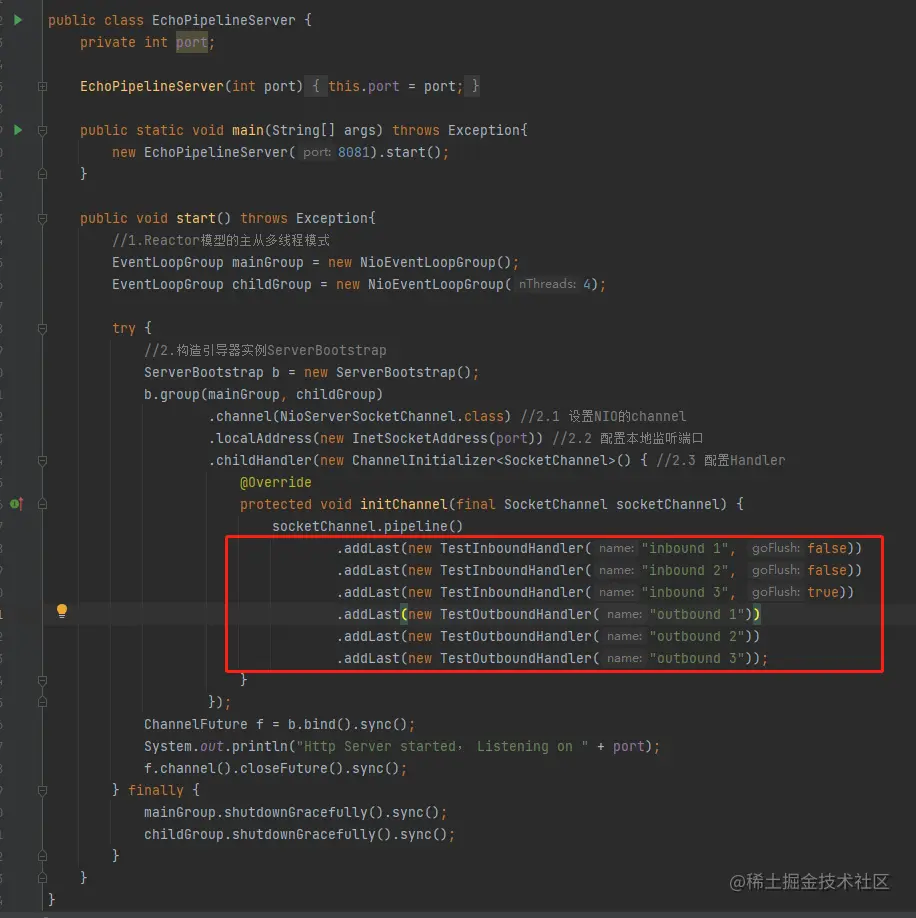Click the comment '//1.Reactor模型的主从多线程模式'
The image size is (916, 918).
(221, 241)
